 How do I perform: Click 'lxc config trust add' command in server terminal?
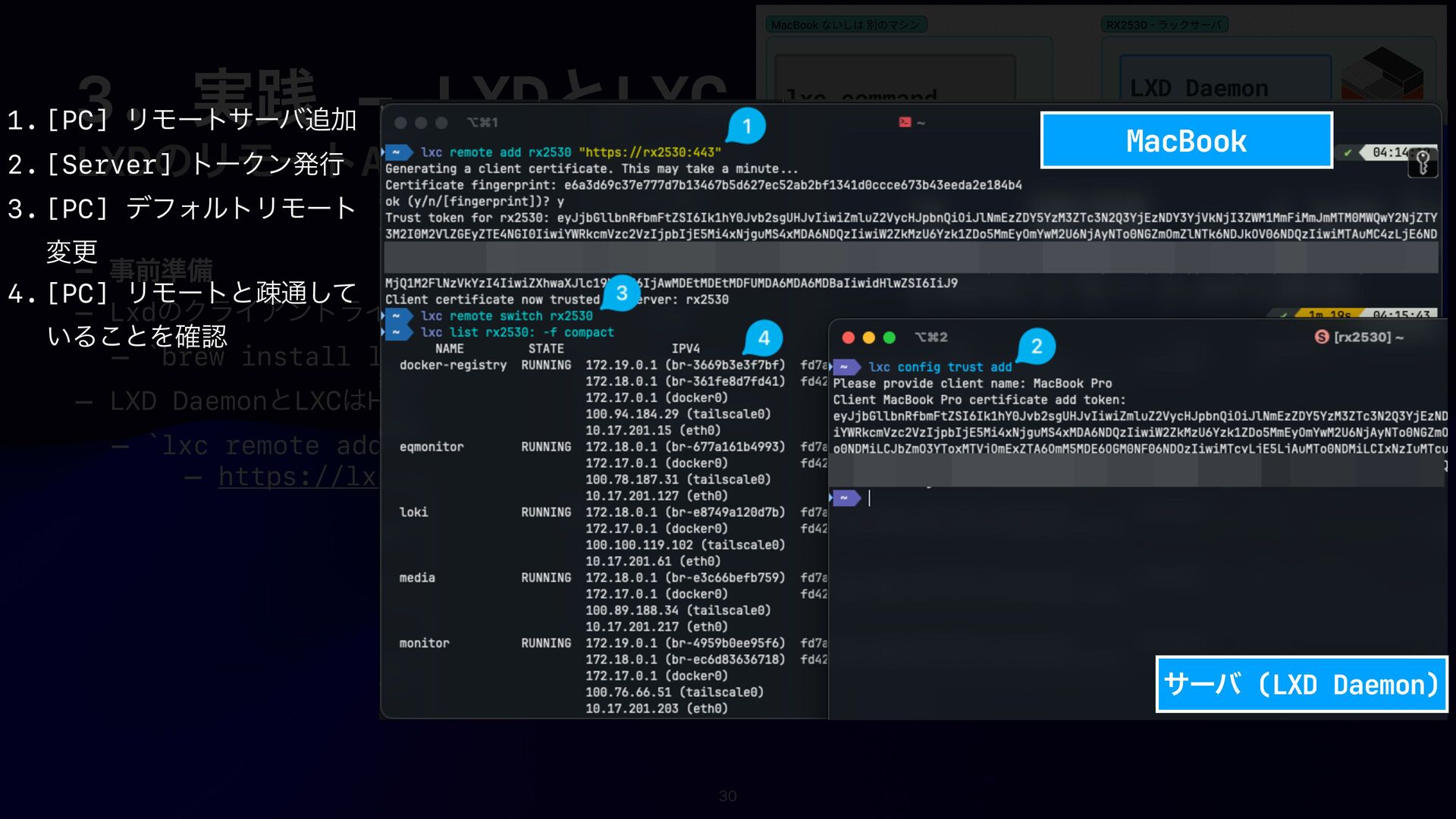pyautogui.click(x=940, y=367)
